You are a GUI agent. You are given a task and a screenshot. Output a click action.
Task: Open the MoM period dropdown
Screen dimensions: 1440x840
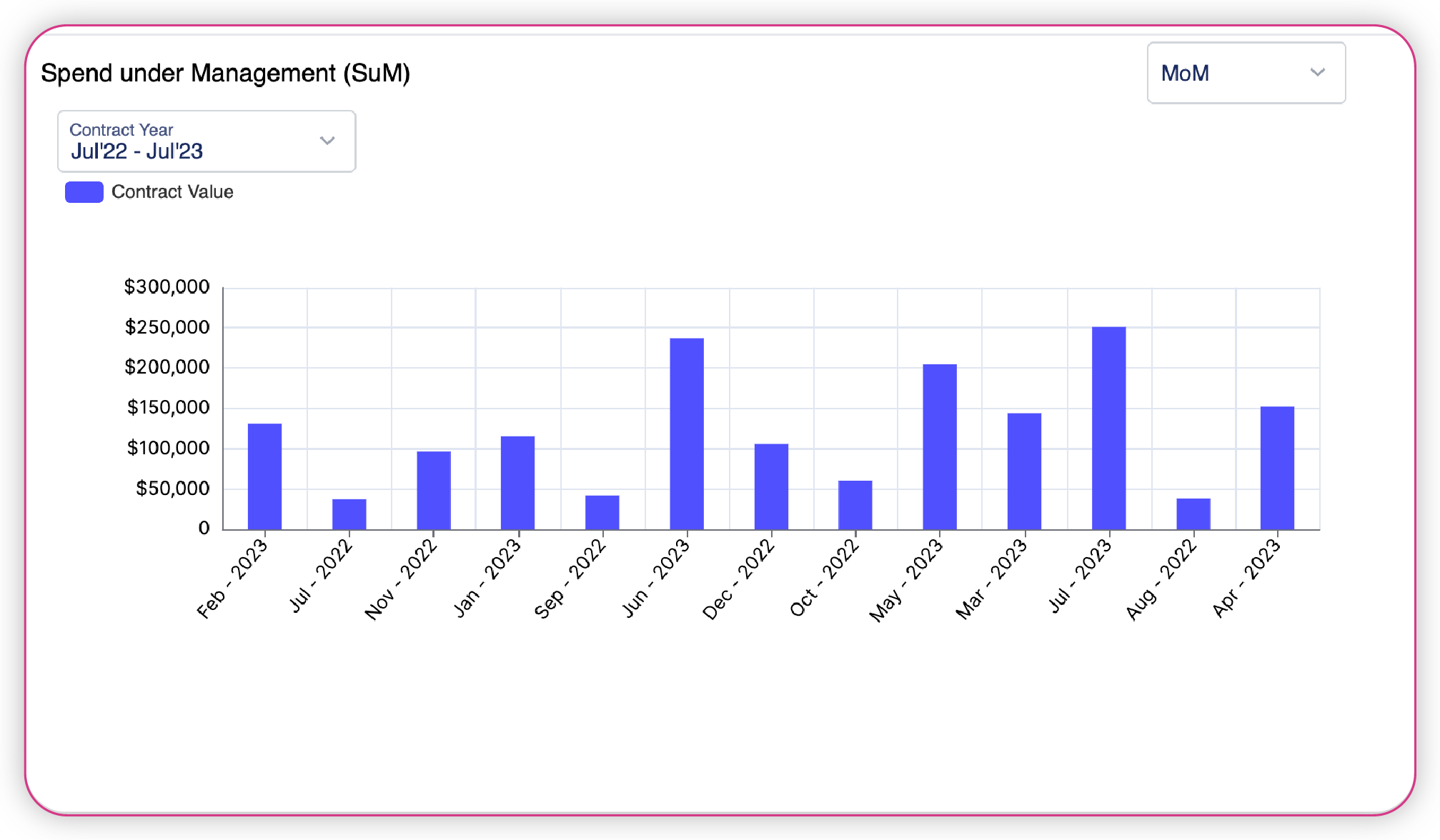click(x=1245, y=73)
